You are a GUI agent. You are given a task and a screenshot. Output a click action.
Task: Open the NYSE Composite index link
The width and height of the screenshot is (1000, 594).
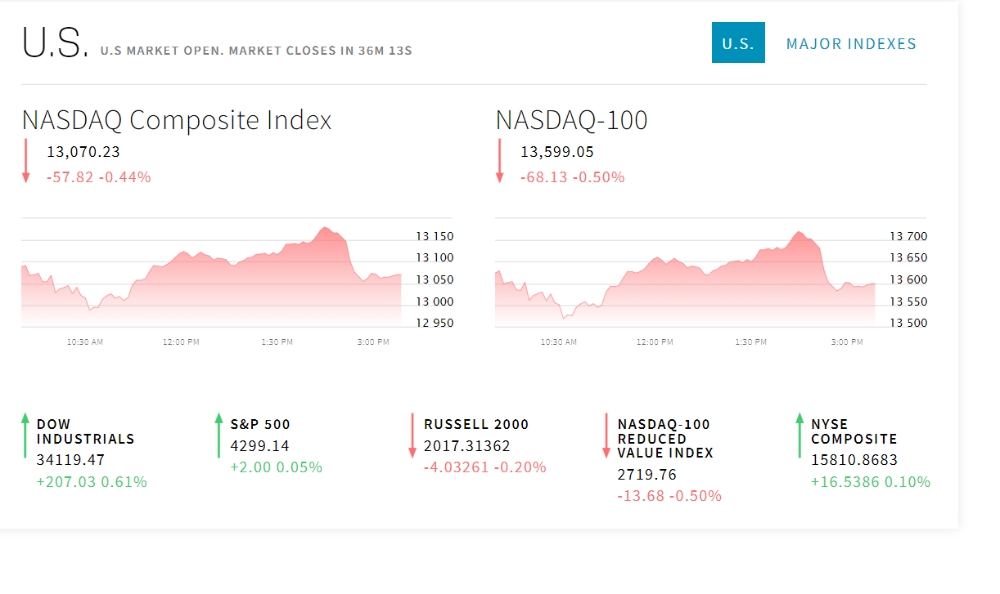854,431
